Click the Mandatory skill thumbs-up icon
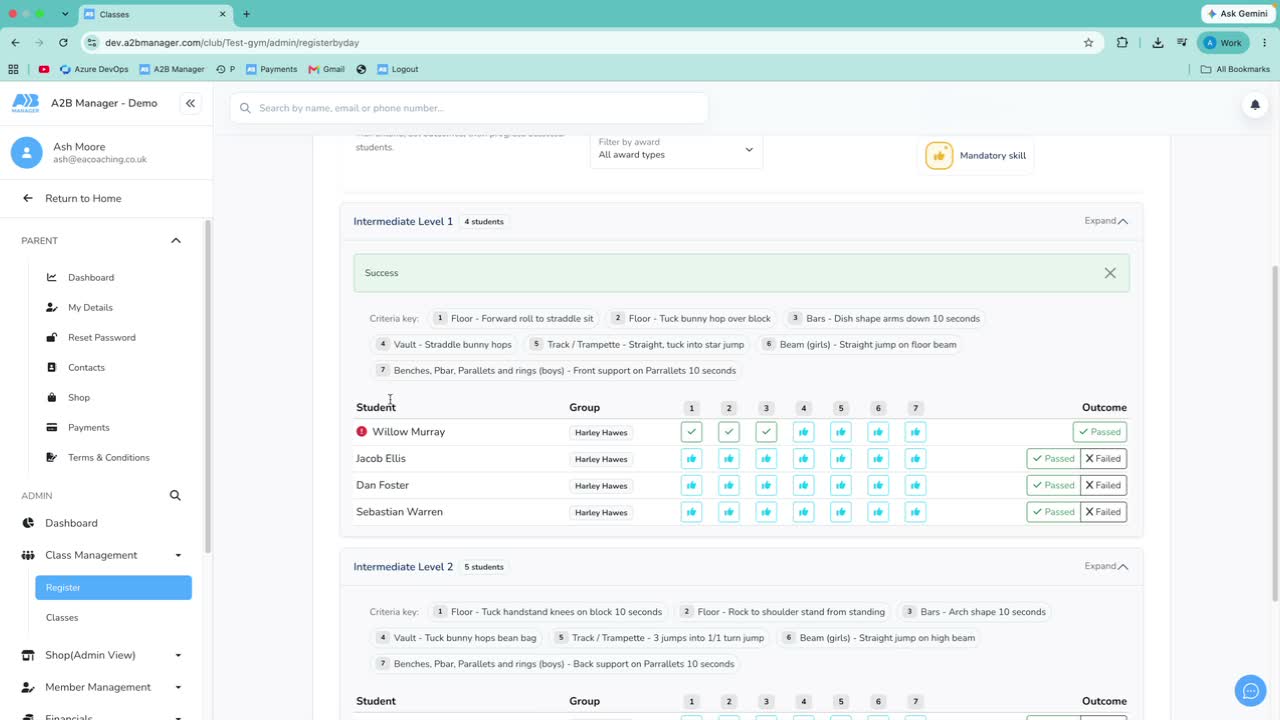The width and height of the screenshot is (1280, 720). pyautogui.click(x=939, y=156)
